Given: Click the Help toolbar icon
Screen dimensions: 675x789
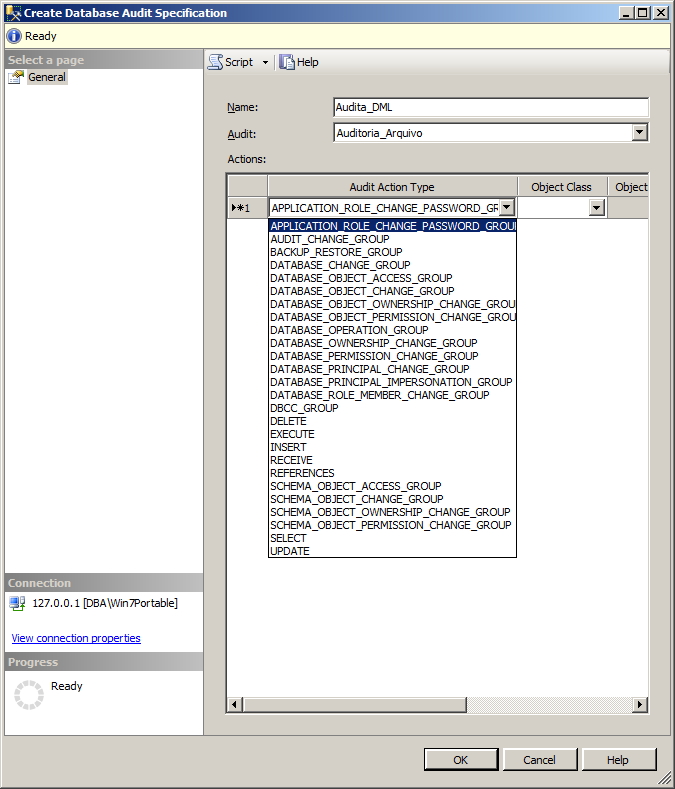Looking at the screenshot, I should coord(286,62).
